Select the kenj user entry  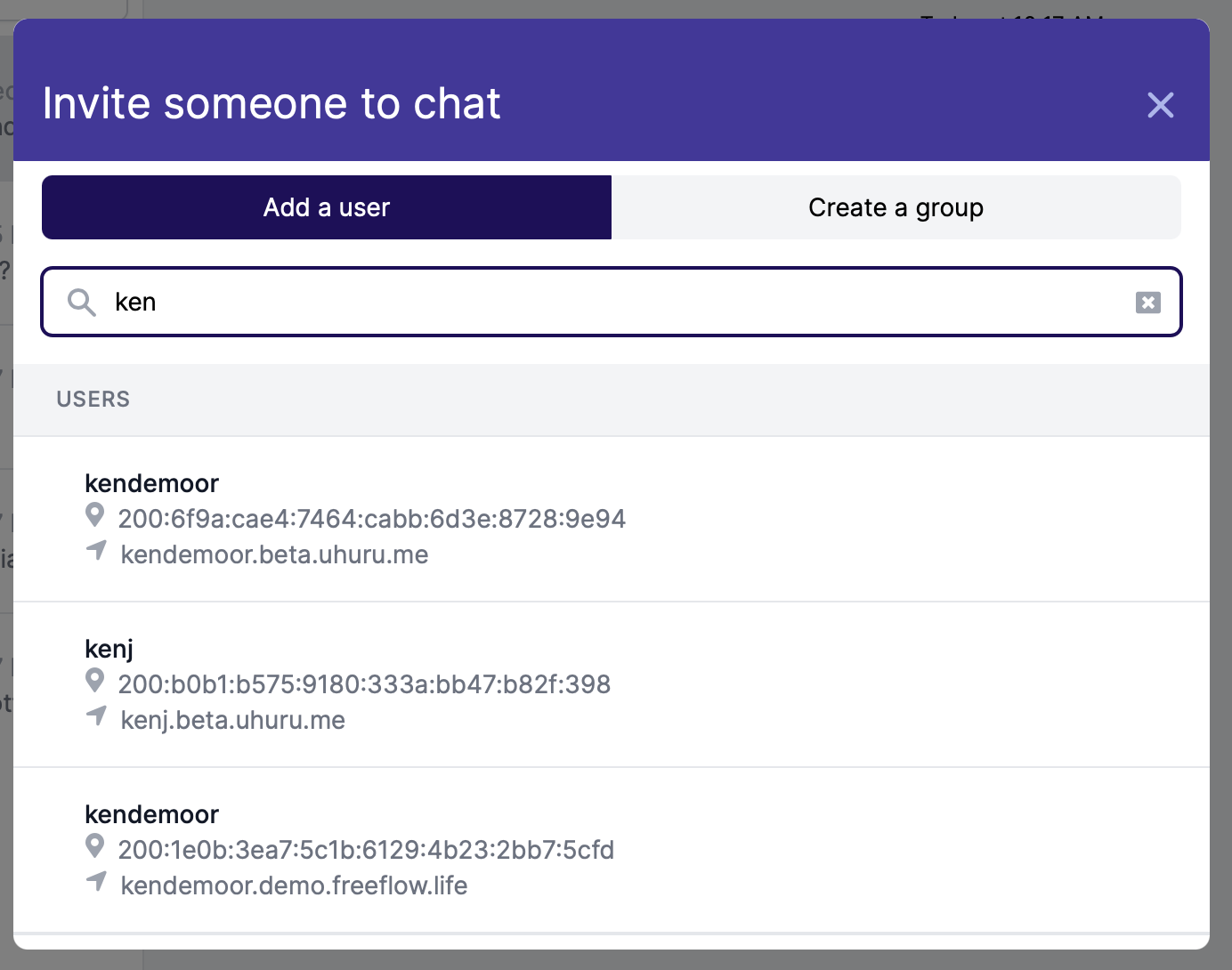pos(109,649)
